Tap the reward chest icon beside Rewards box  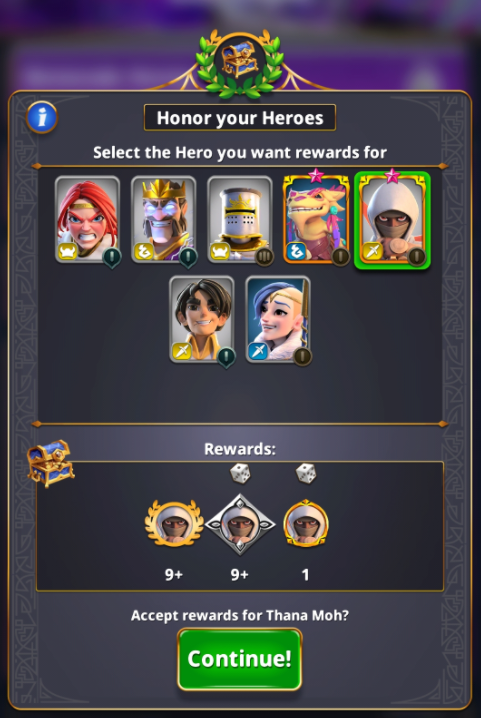click(x=50, y=463)
